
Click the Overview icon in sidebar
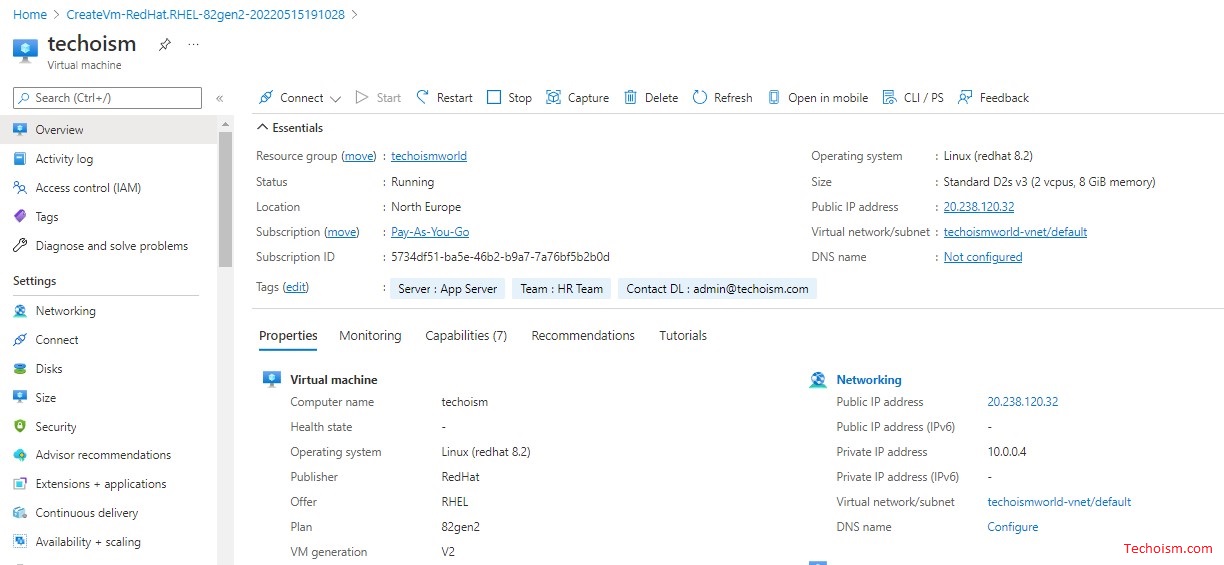(19, 130)
